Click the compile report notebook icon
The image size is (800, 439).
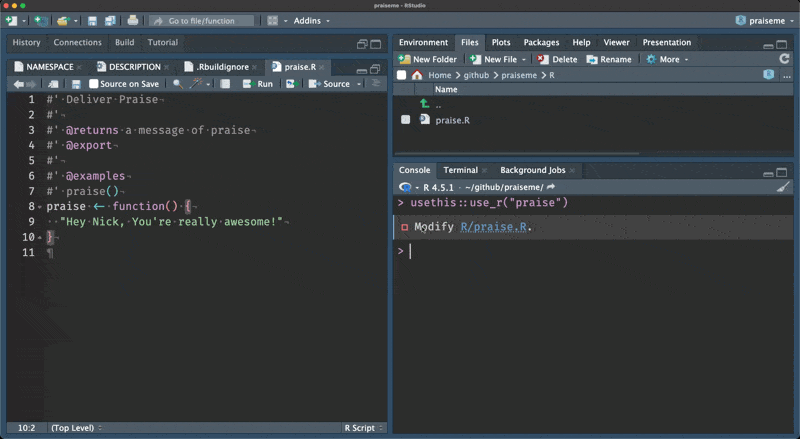click(x=225, y=84)
